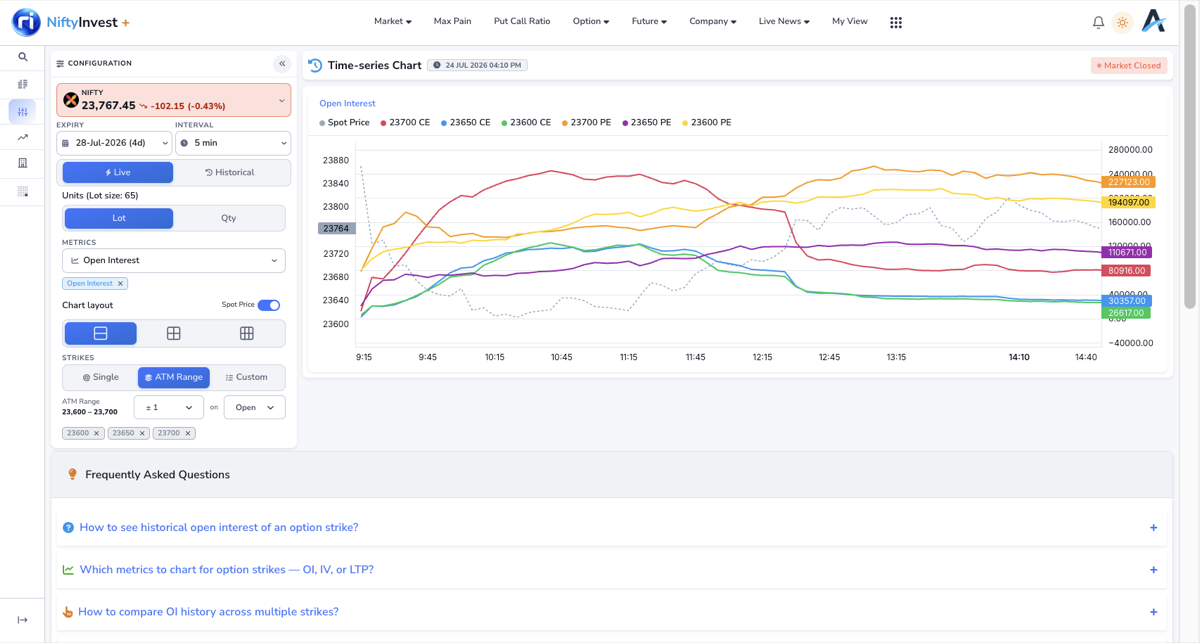Open the notifications bell
This screenshot has height=643, width=1200.
(1098, 22)
